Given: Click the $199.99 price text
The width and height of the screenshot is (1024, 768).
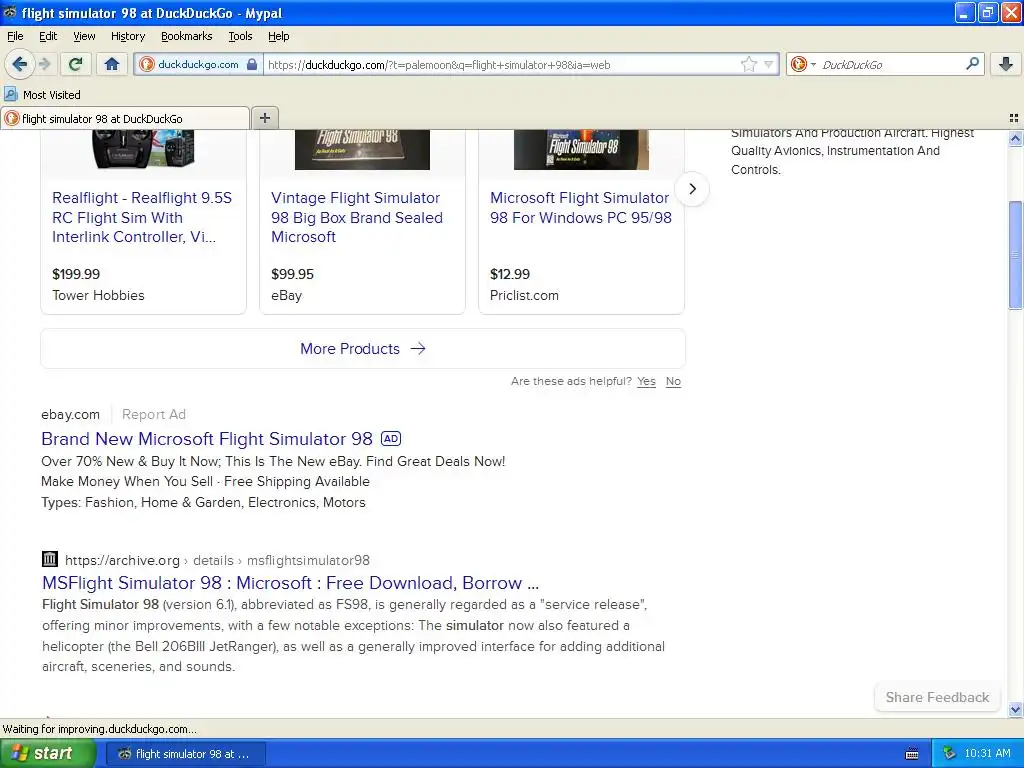Looking at the screenshot, I should click(x=76, y=274).
